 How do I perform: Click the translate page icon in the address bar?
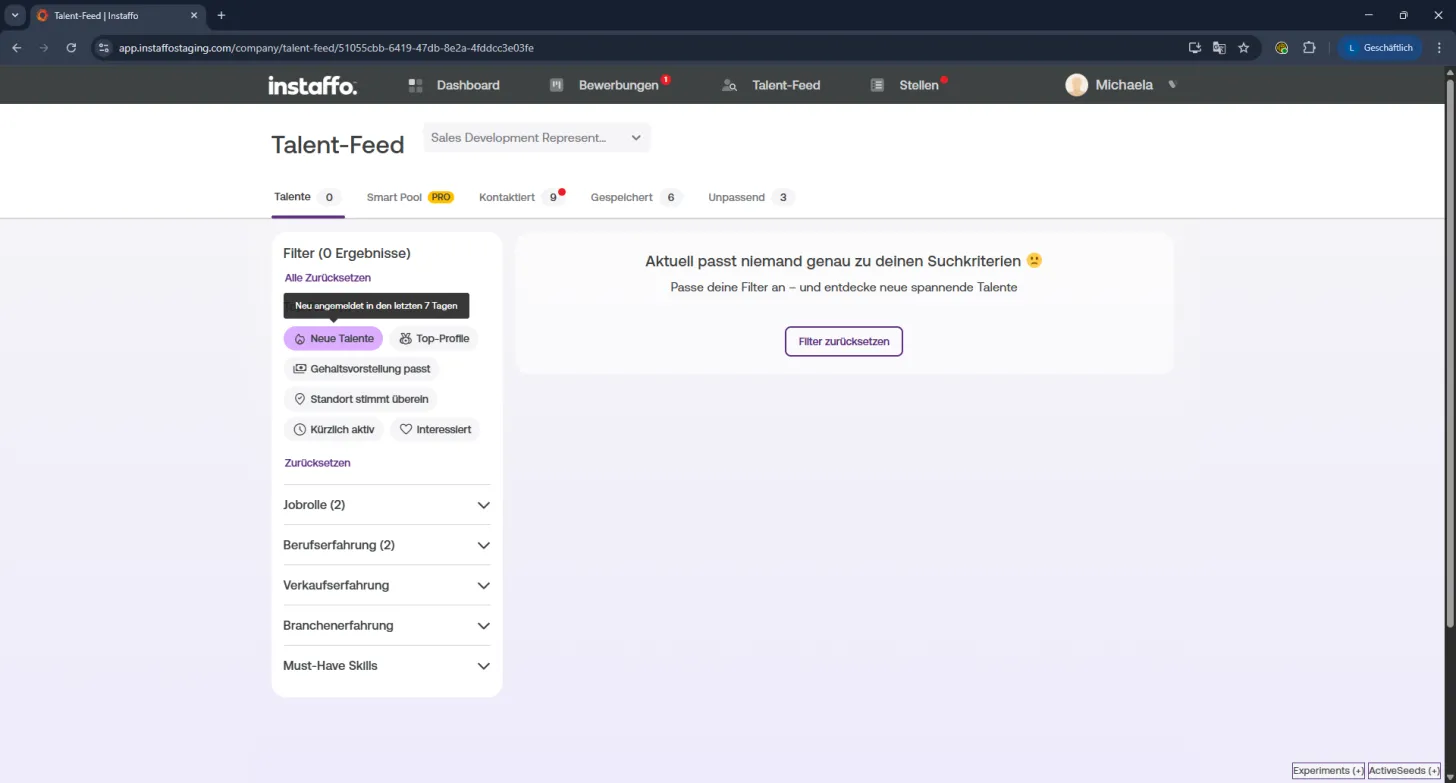click(1219, 47)
